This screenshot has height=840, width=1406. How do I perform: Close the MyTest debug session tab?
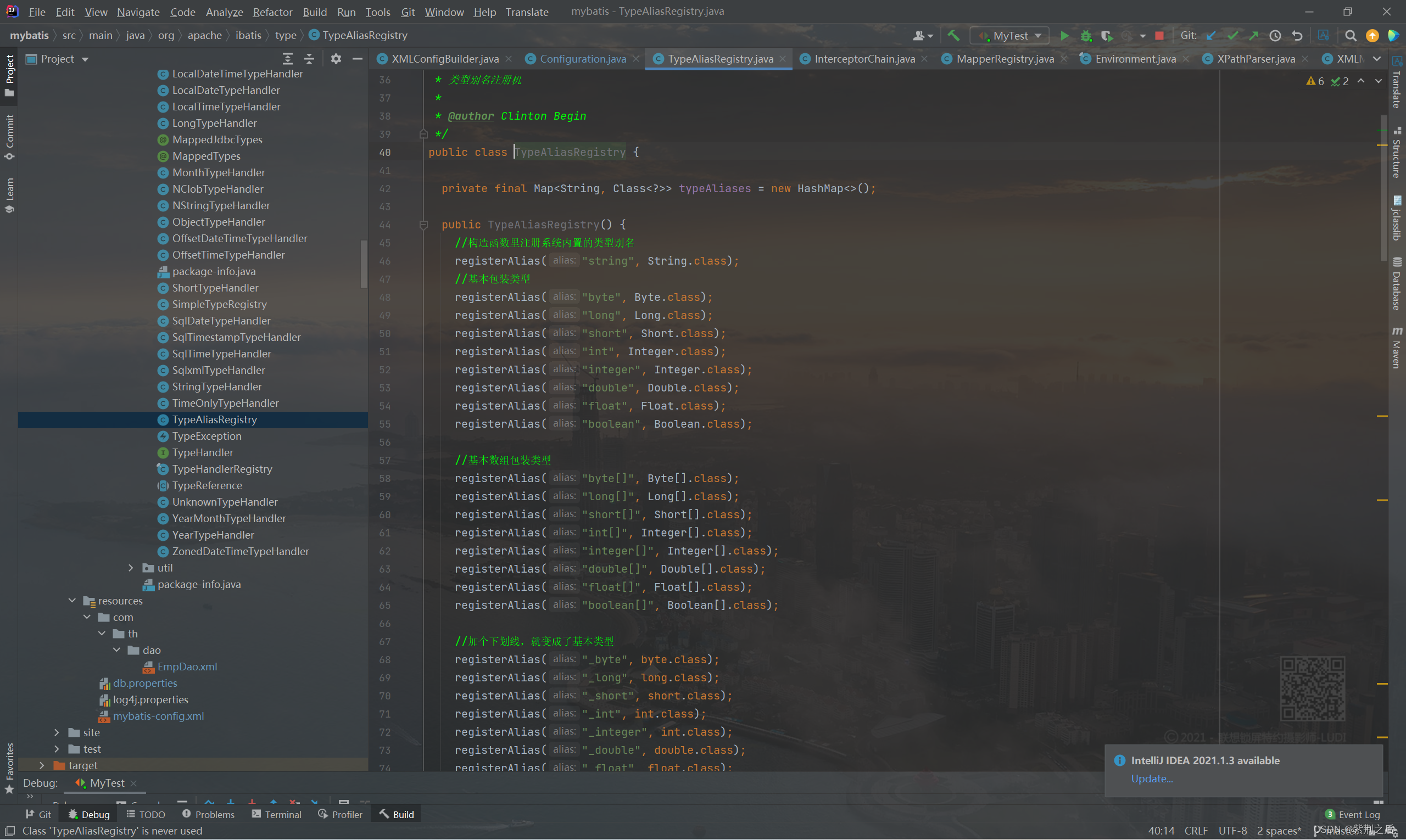(x=133, y=783)
